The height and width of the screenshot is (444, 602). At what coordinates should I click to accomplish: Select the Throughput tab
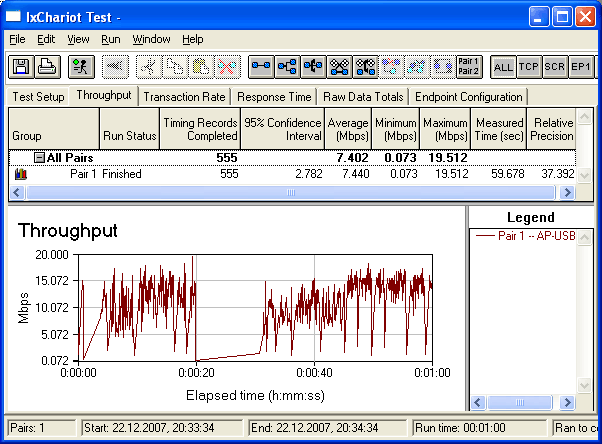pyautogui.click(x=104, y=95)
